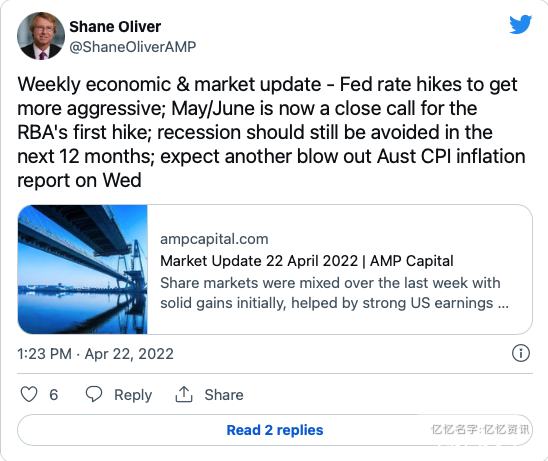The width and height of the screenshot is (548, 461).
Task: Click the reply speech bubble icon
Action: (94, 394)
